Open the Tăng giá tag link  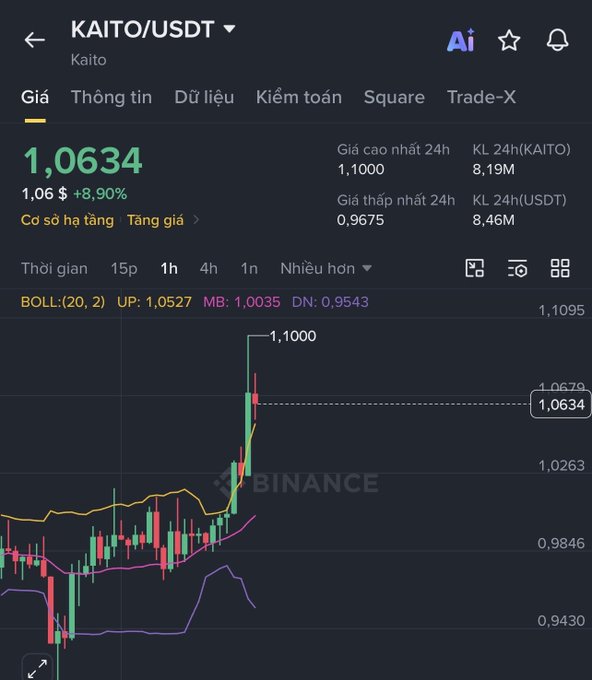click(x=155, y=220)
